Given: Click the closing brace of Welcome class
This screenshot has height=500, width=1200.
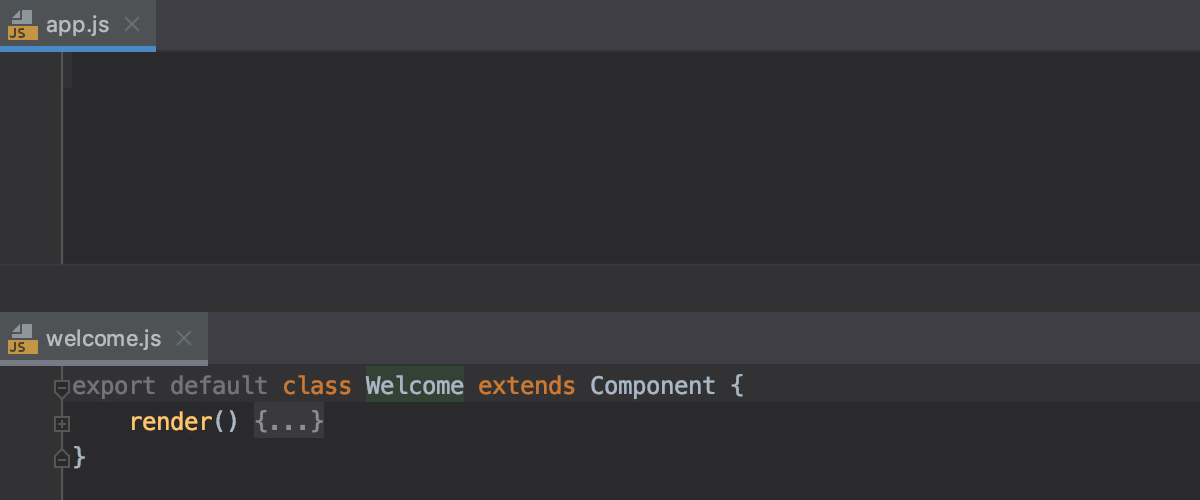Looking at the screenshot, I should [x=80, y=458].
